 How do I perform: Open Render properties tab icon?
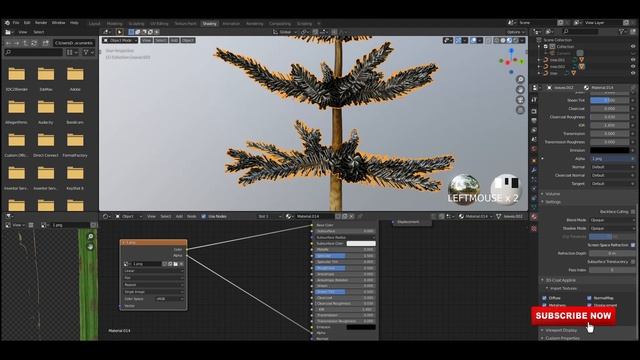(x=534, y=111)
